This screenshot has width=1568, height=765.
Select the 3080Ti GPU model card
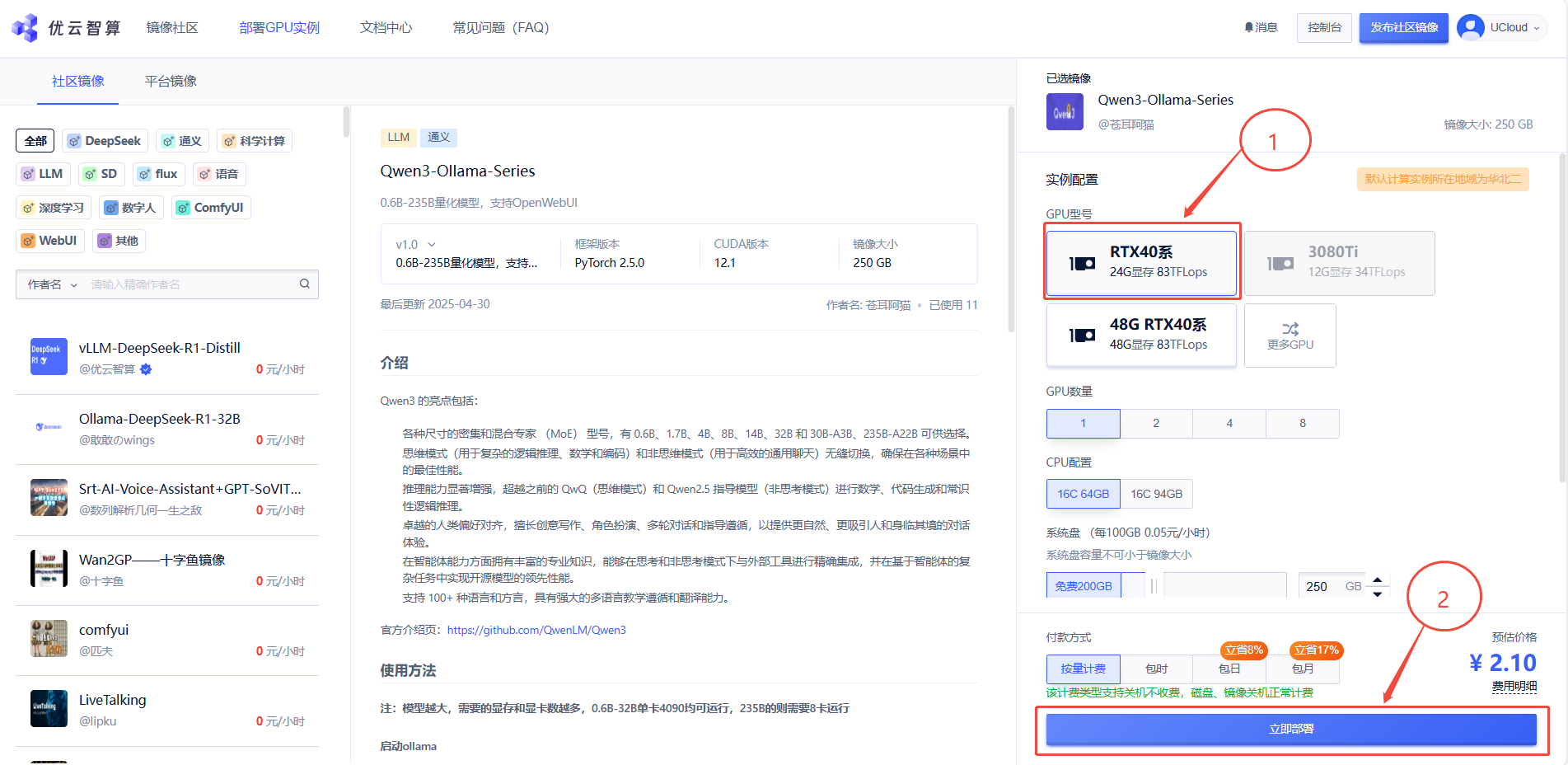click(1339, 263)
